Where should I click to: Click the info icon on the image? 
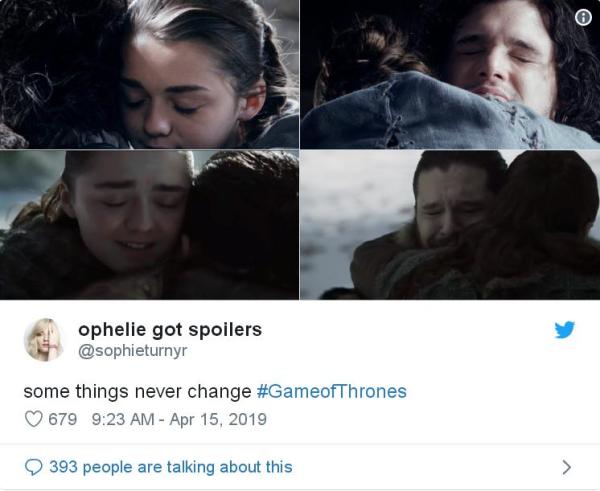click(x=583, y=18)
